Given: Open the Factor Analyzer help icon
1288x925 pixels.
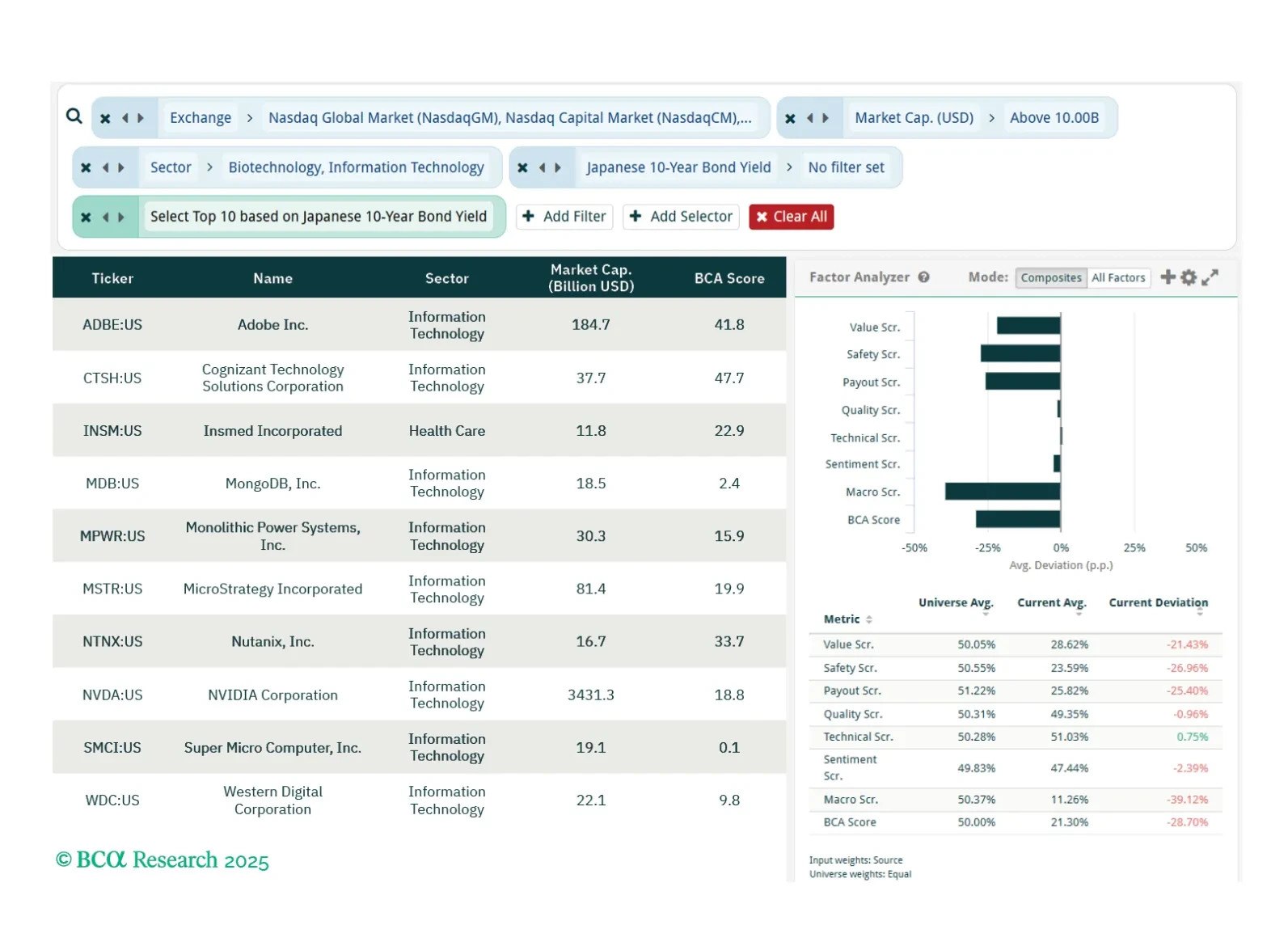Looking at the screenshot, I should pyautogui.click(x=923, y=277).
